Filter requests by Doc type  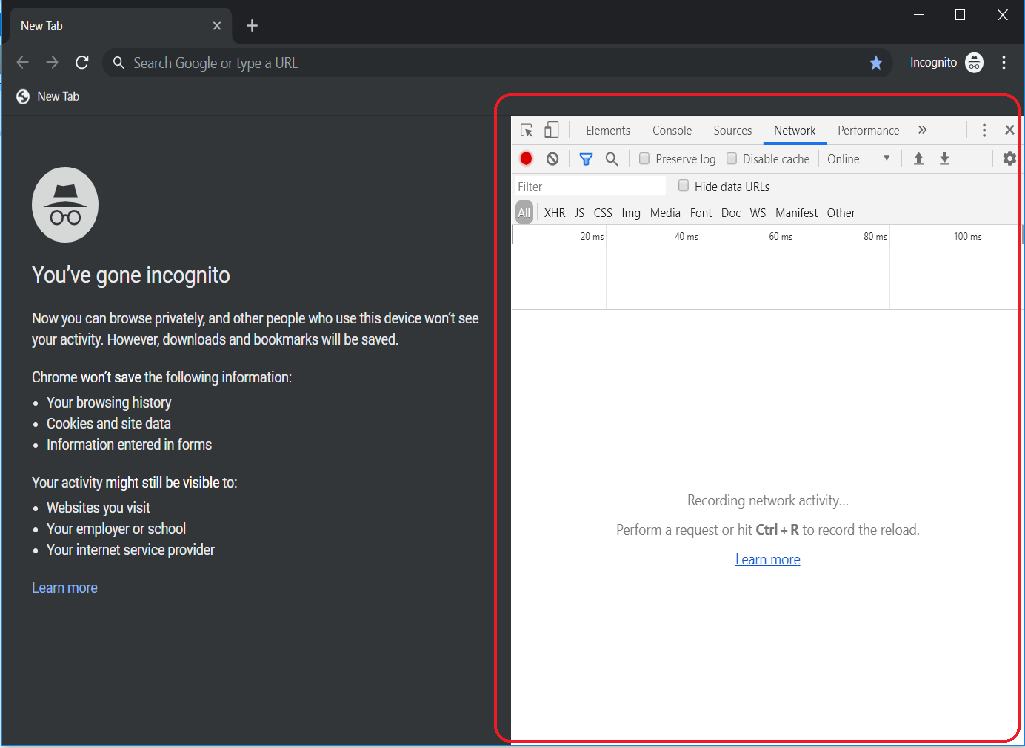(731, 213)
